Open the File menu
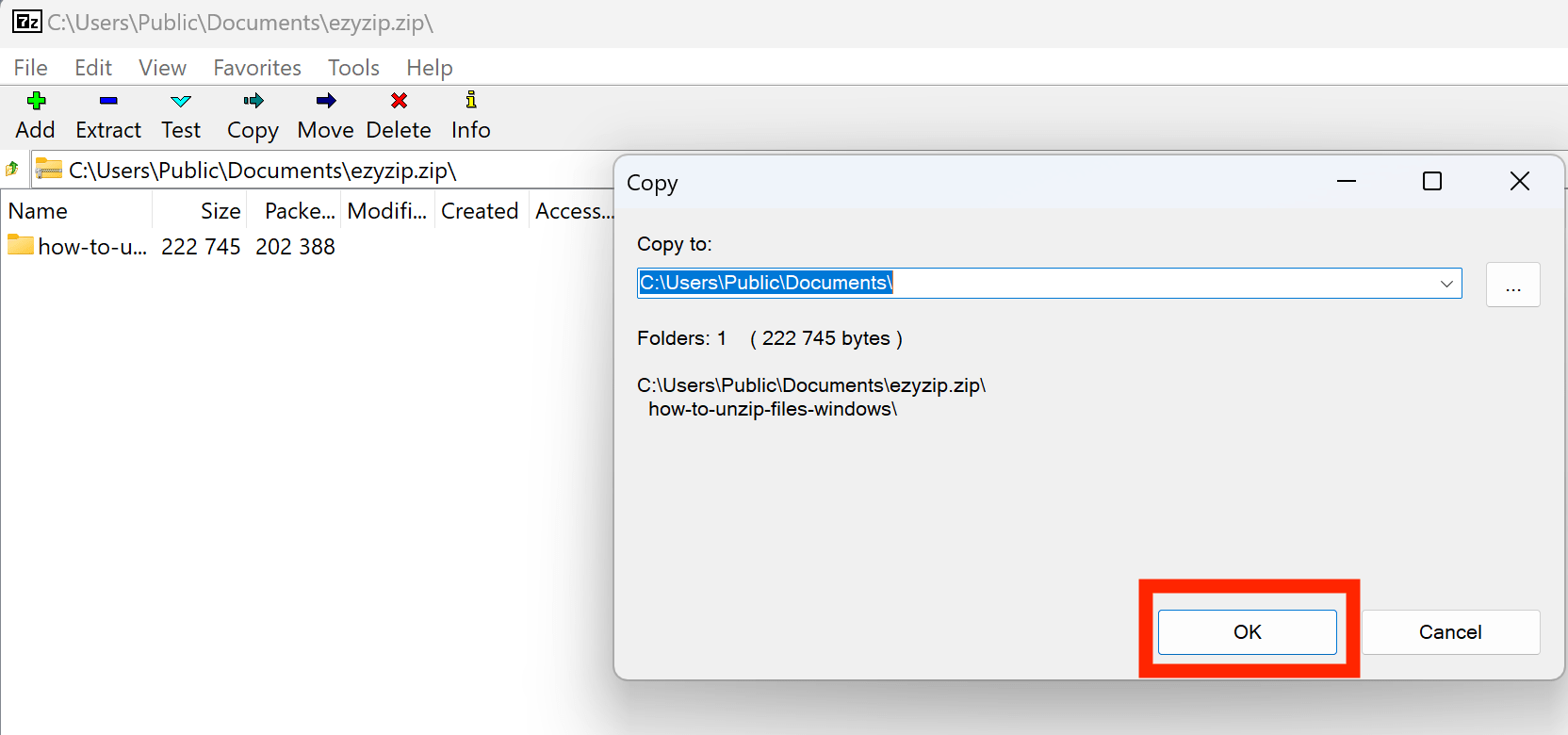 pos(31,68)
